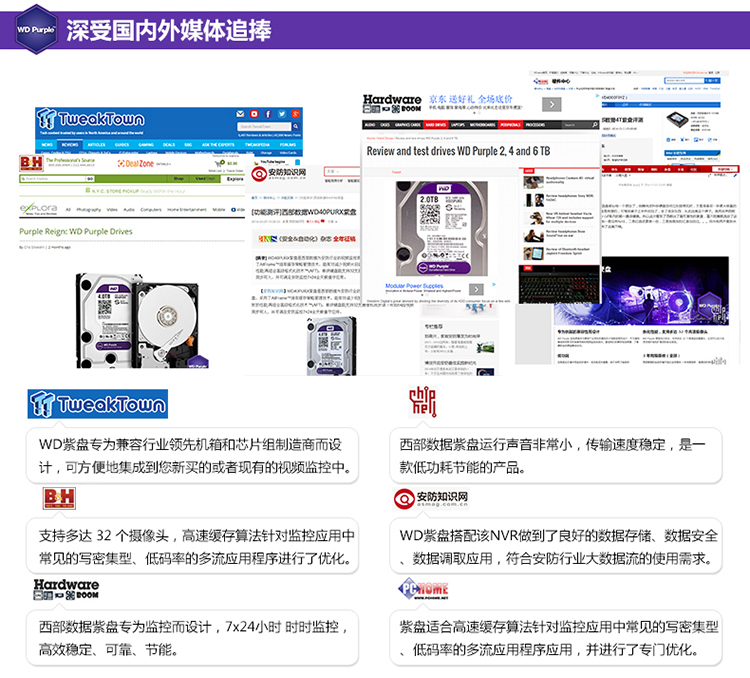Click Hardware Boom logo in website screenshot
Image resolution: width=750 pixels, height=678 pixels.
coord(392,103)
